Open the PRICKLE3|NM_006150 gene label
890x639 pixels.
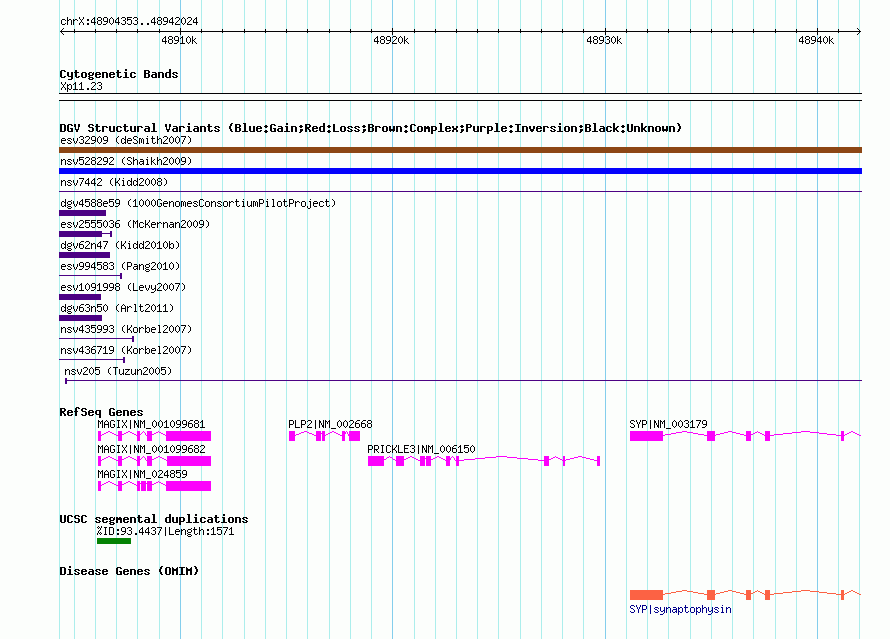point(421,449)
